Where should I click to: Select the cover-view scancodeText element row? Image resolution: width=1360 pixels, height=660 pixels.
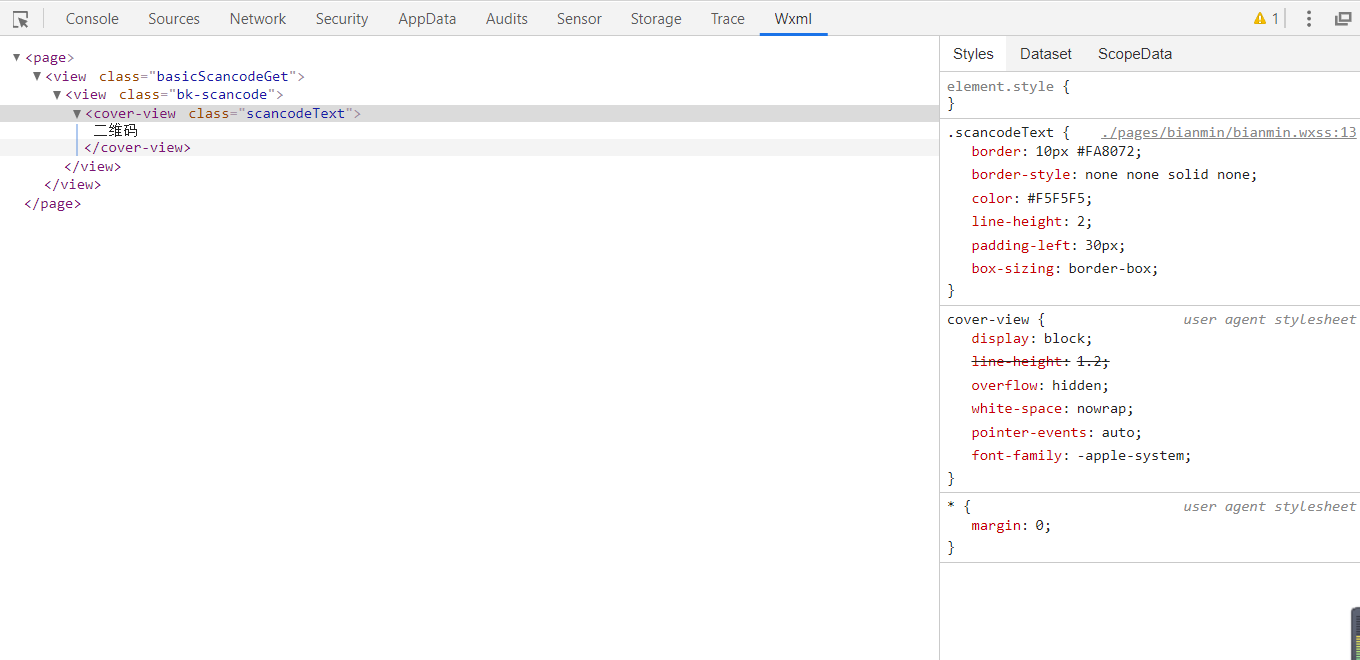pyautogui.click(x=469, y=114)
